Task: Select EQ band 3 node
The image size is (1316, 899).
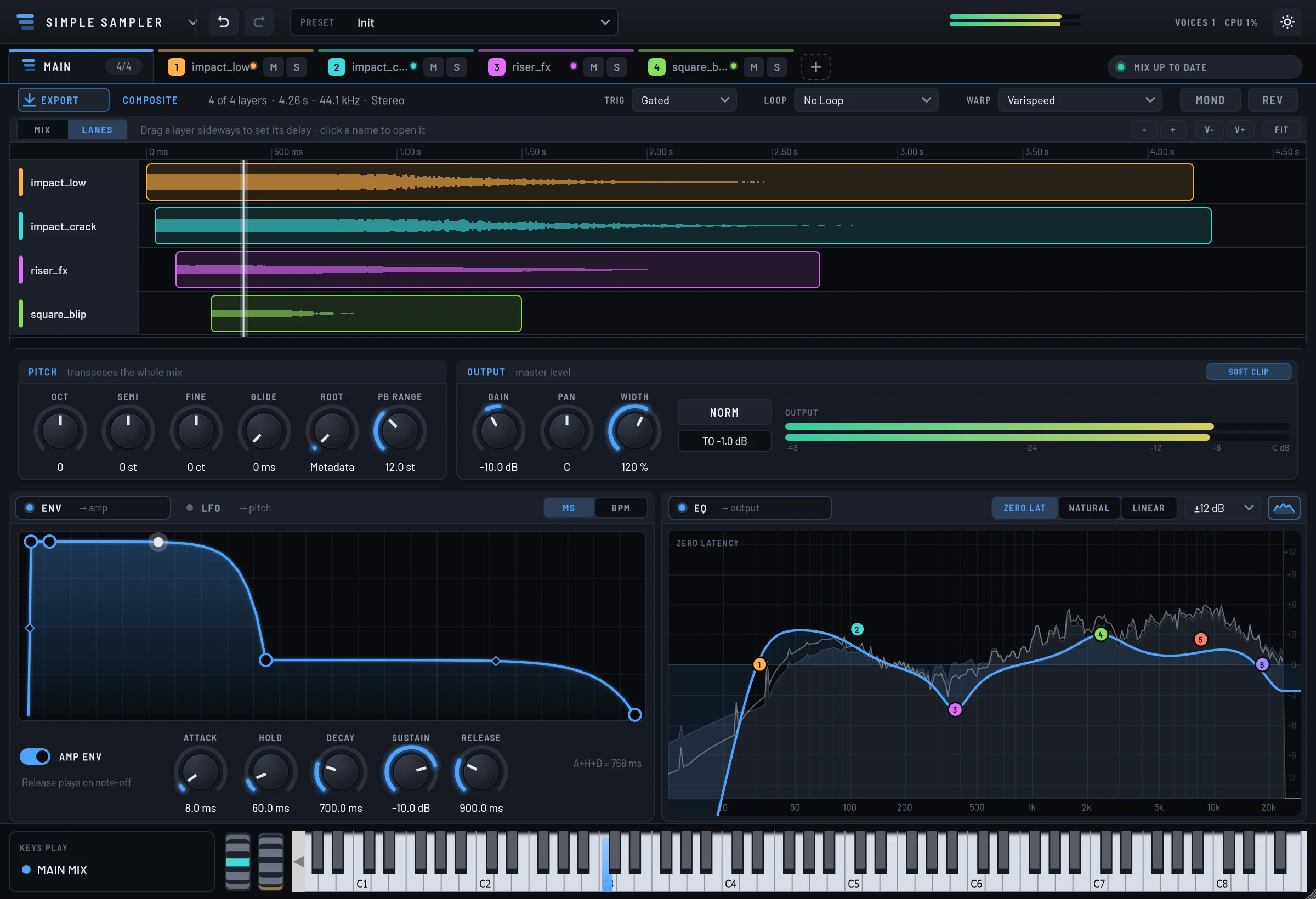Action: 955,710
